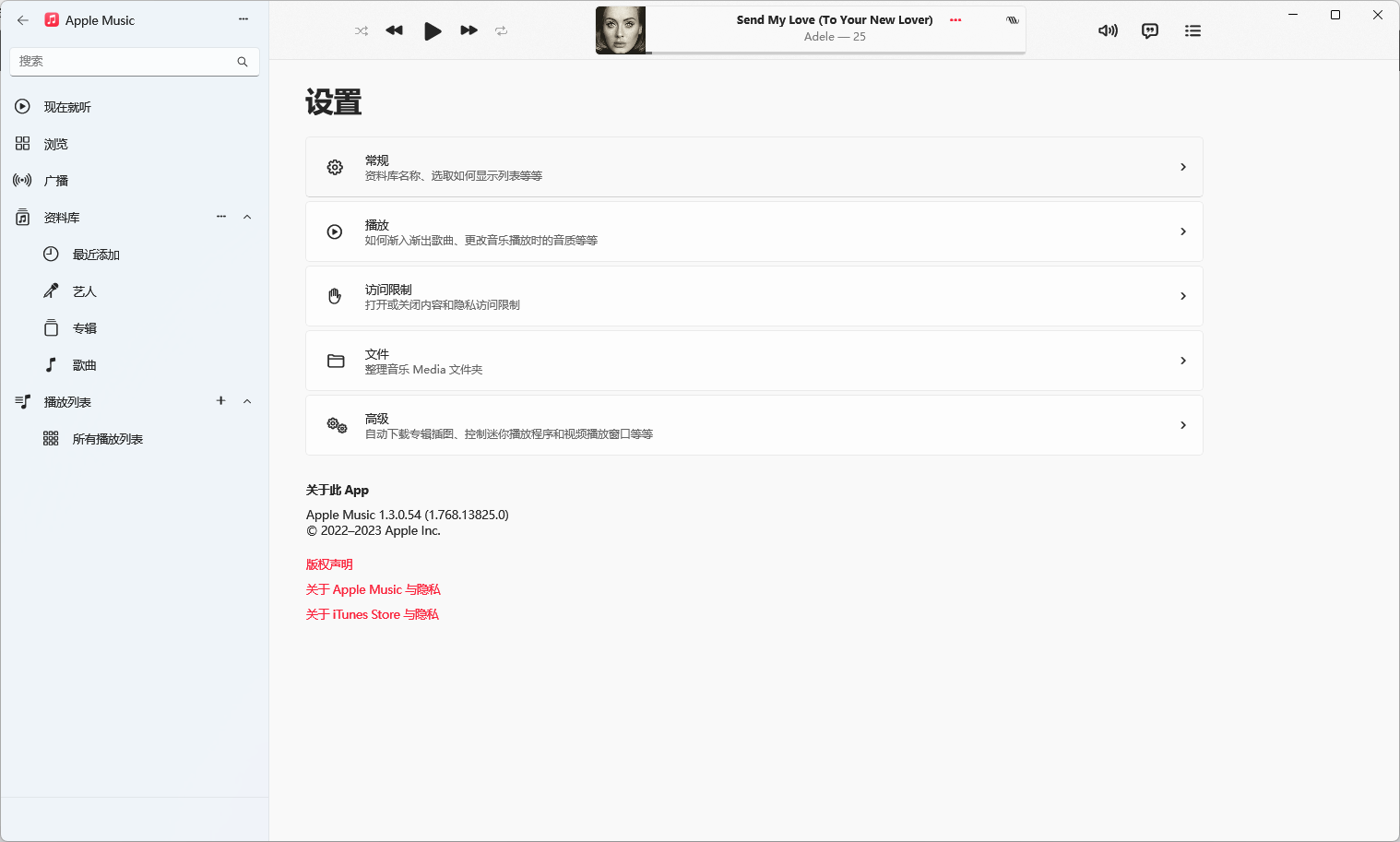Open the volume control
Screen dimensions: 1400x842
point(1108,30)
